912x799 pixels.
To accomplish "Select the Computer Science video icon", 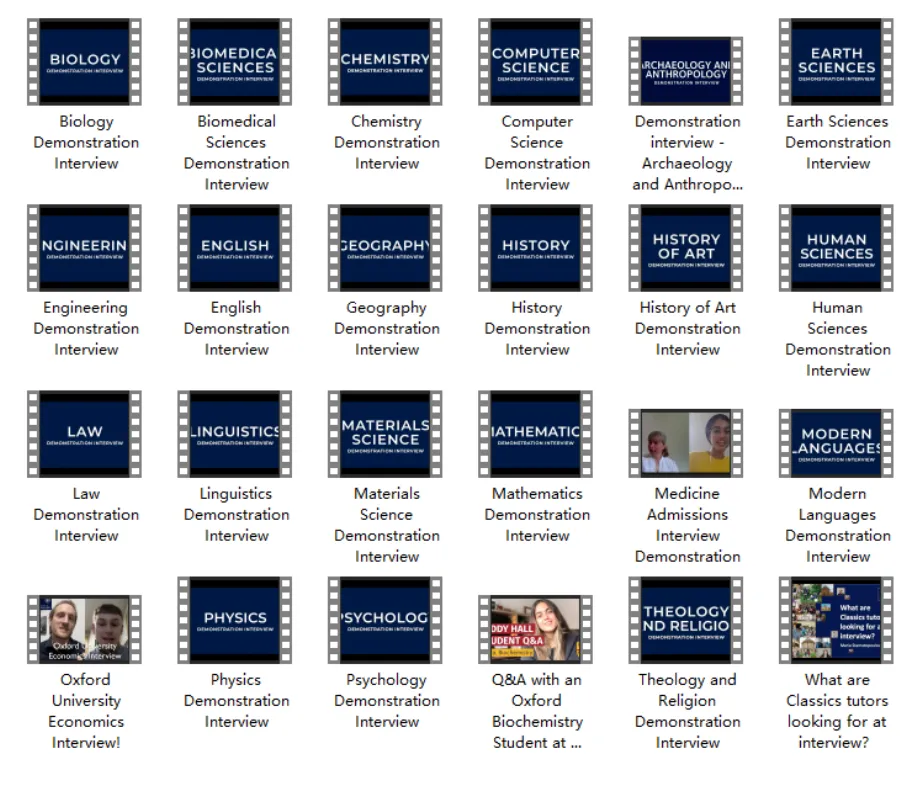I will [x=536, y=62].
